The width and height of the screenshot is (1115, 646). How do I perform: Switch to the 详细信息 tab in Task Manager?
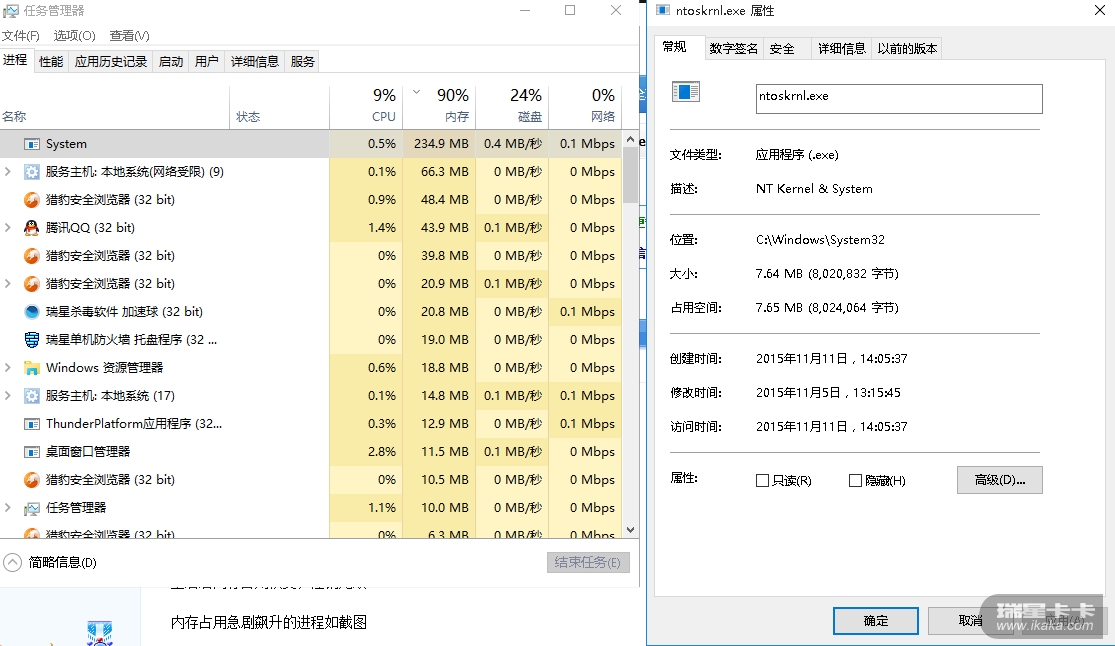(255, 62)
